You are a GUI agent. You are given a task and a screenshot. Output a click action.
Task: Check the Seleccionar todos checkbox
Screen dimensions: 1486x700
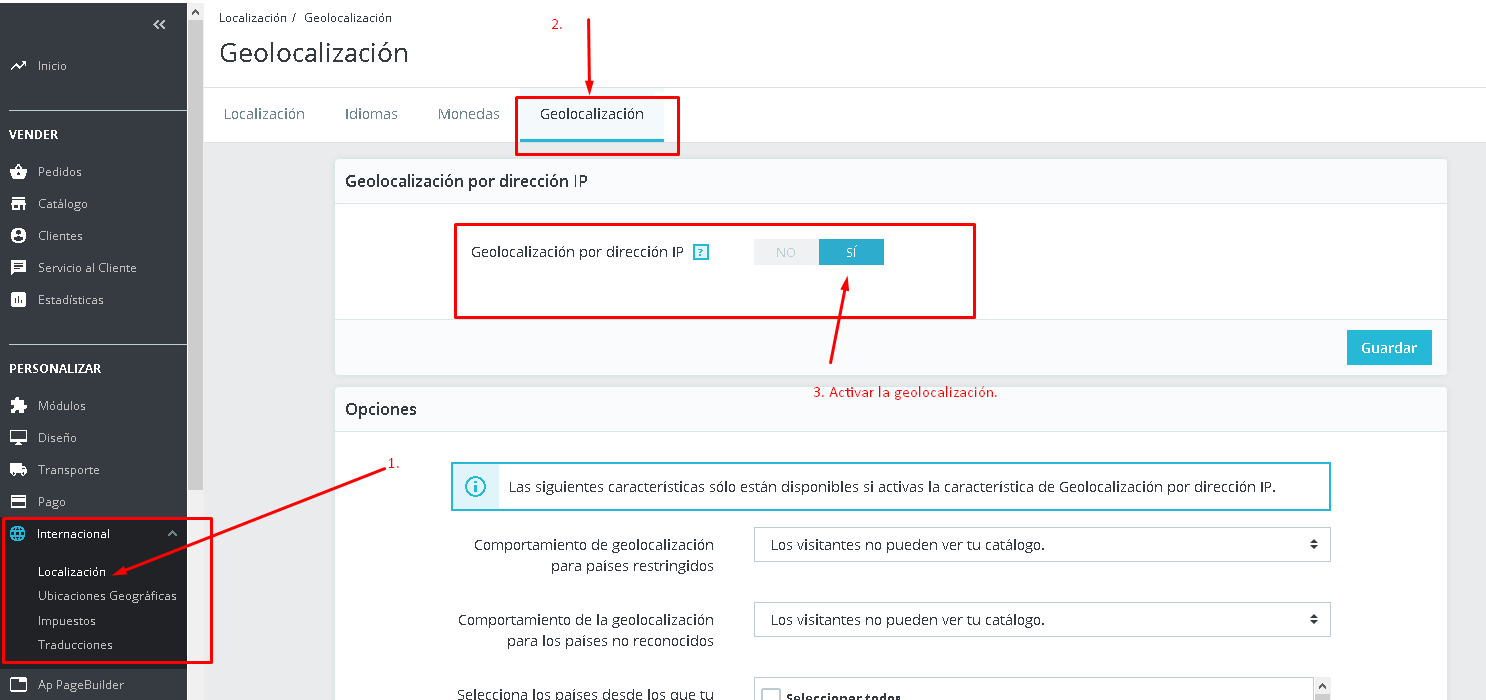[x=771, y=696]
